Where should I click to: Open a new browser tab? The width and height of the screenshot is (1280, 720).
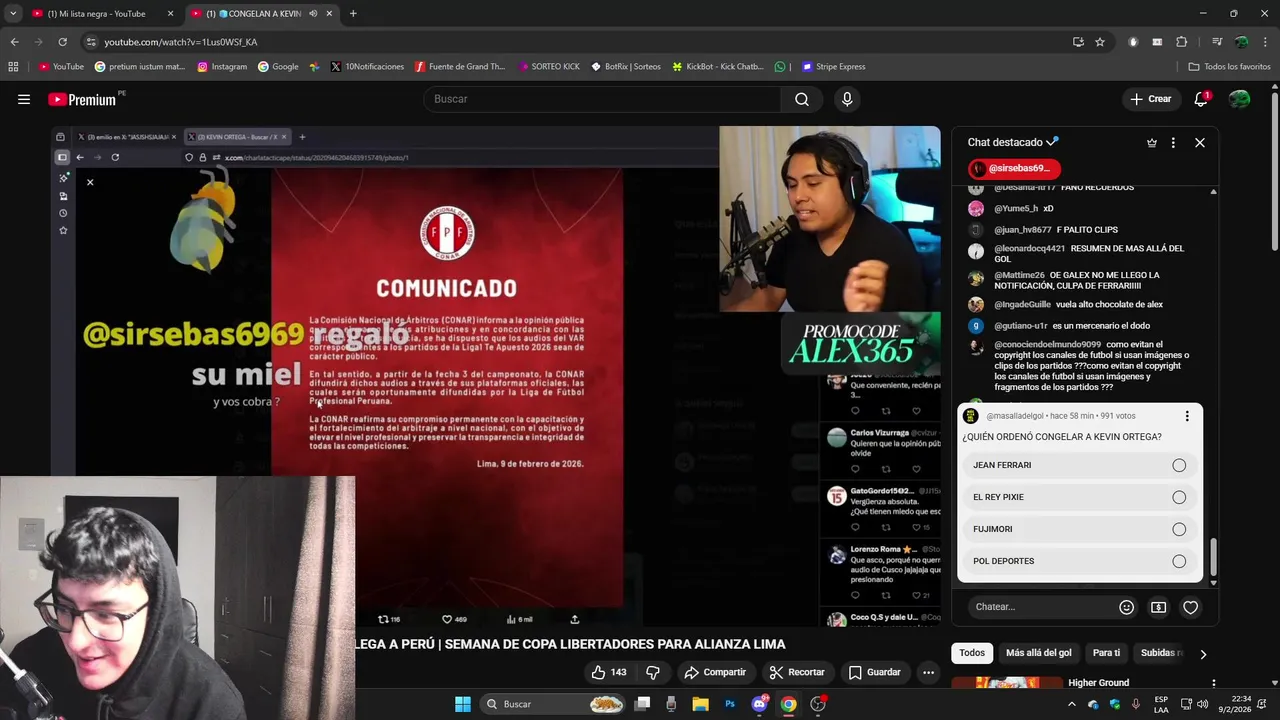(x=353, y=14)
